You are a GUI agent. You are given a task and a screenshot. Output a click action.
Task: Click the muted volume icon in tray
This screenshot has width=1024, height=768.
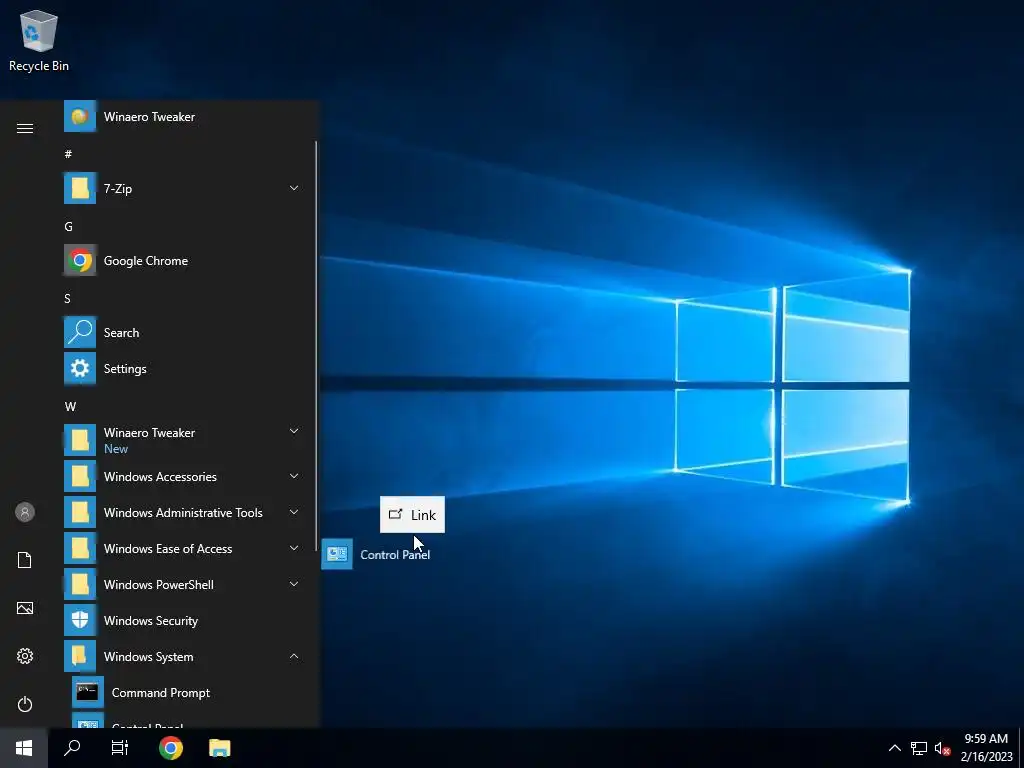tap(942, 748)
